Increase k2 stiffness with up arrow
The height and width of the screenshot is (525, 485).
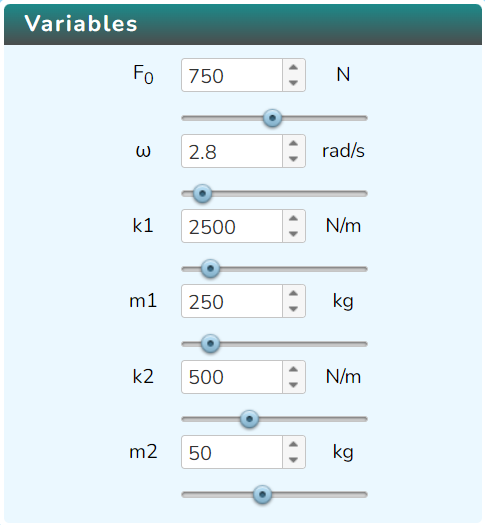coord(294,369)
